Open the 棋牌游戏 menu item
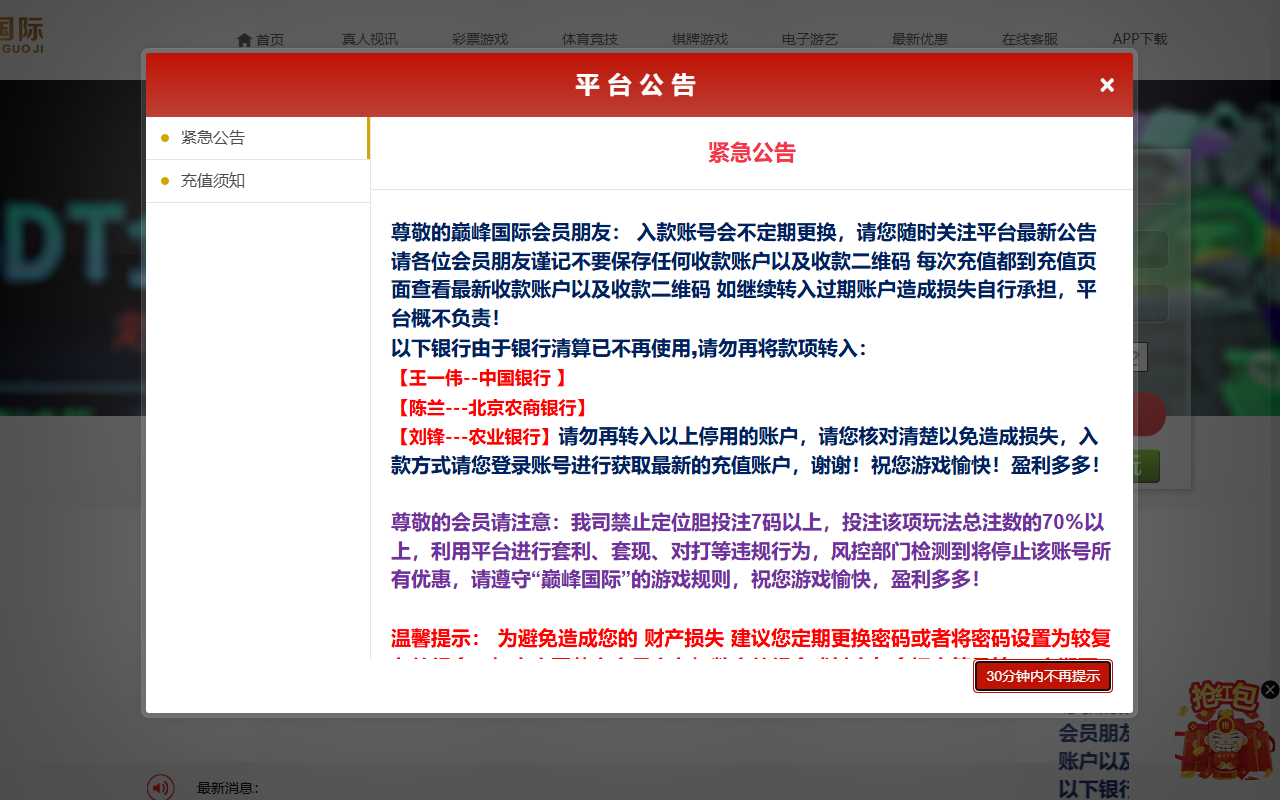 (700, 40)
